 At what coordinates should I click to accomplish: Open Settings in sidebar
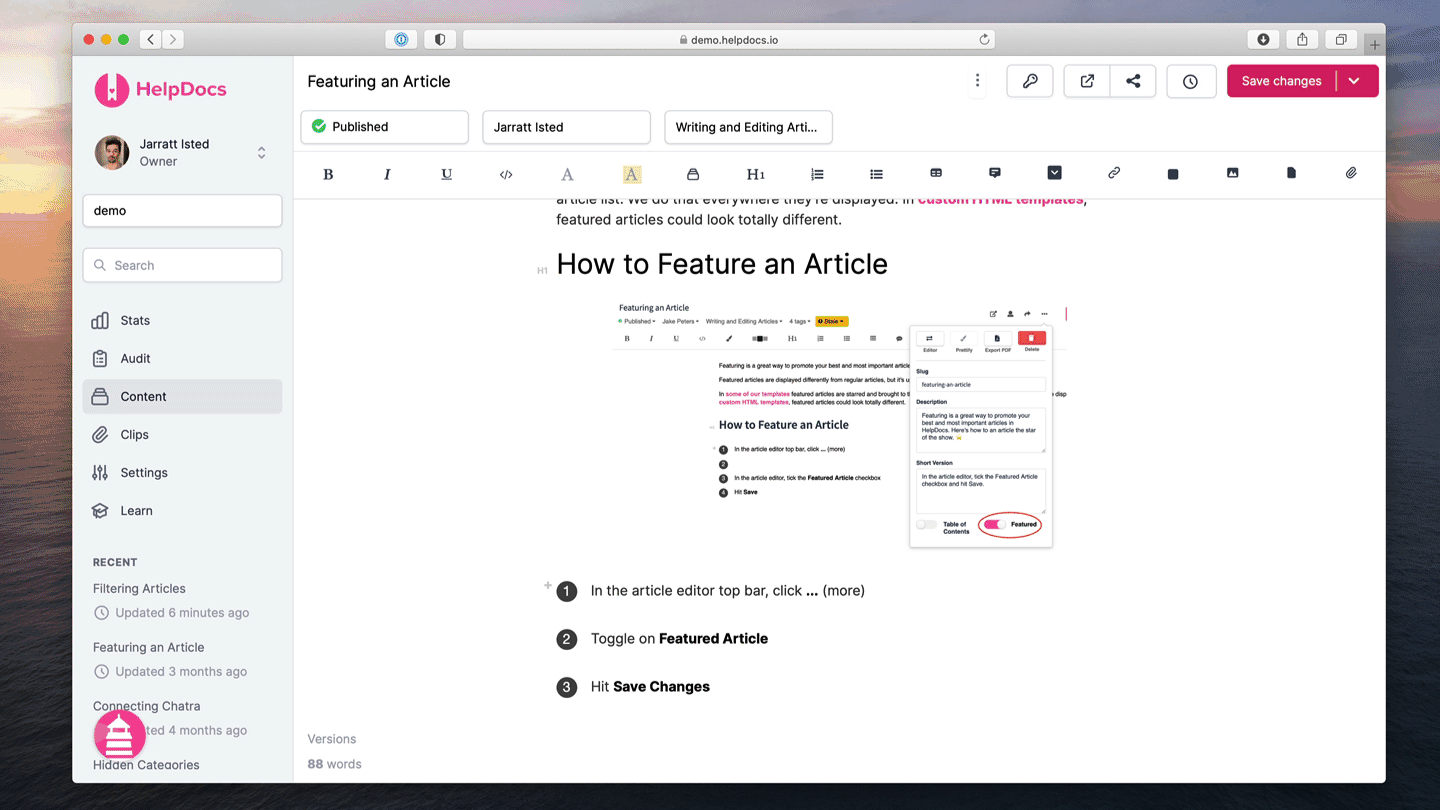tap(182, 472)
